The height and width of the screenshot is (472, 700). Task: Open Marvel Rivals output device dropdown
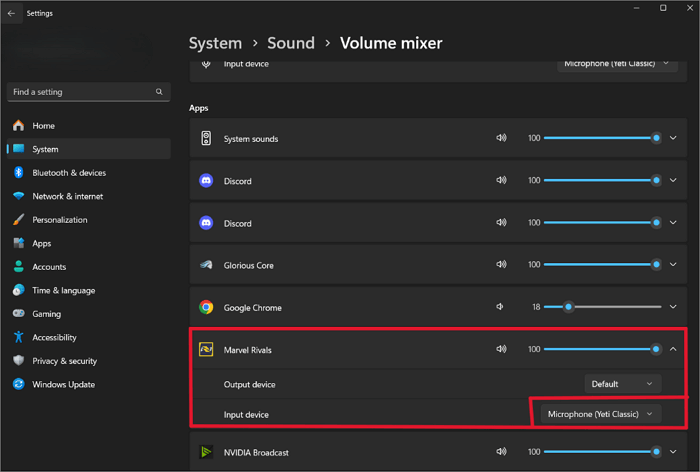[623, 384]
